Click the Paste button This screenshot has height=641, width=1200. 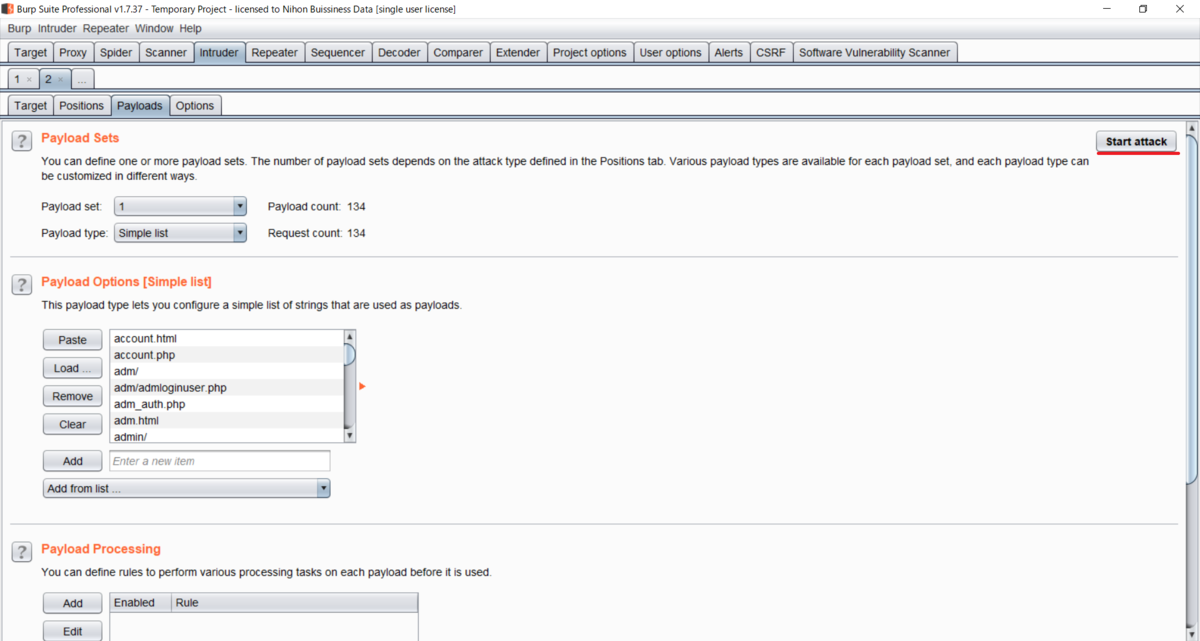pyautogui.click(x=72, y=340)
